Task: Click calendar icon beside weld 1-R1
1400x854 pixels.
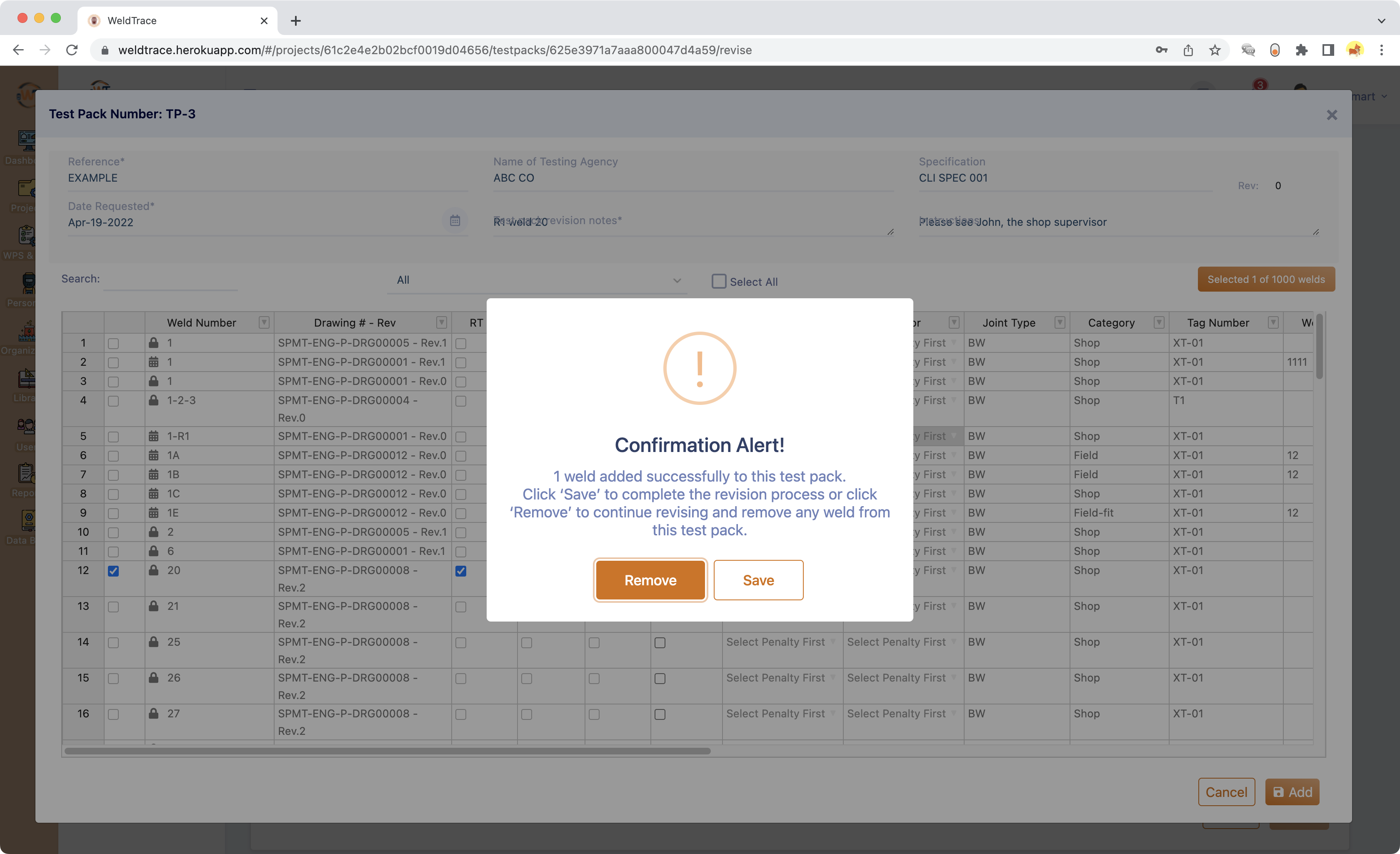Action: tap(153, 436)
